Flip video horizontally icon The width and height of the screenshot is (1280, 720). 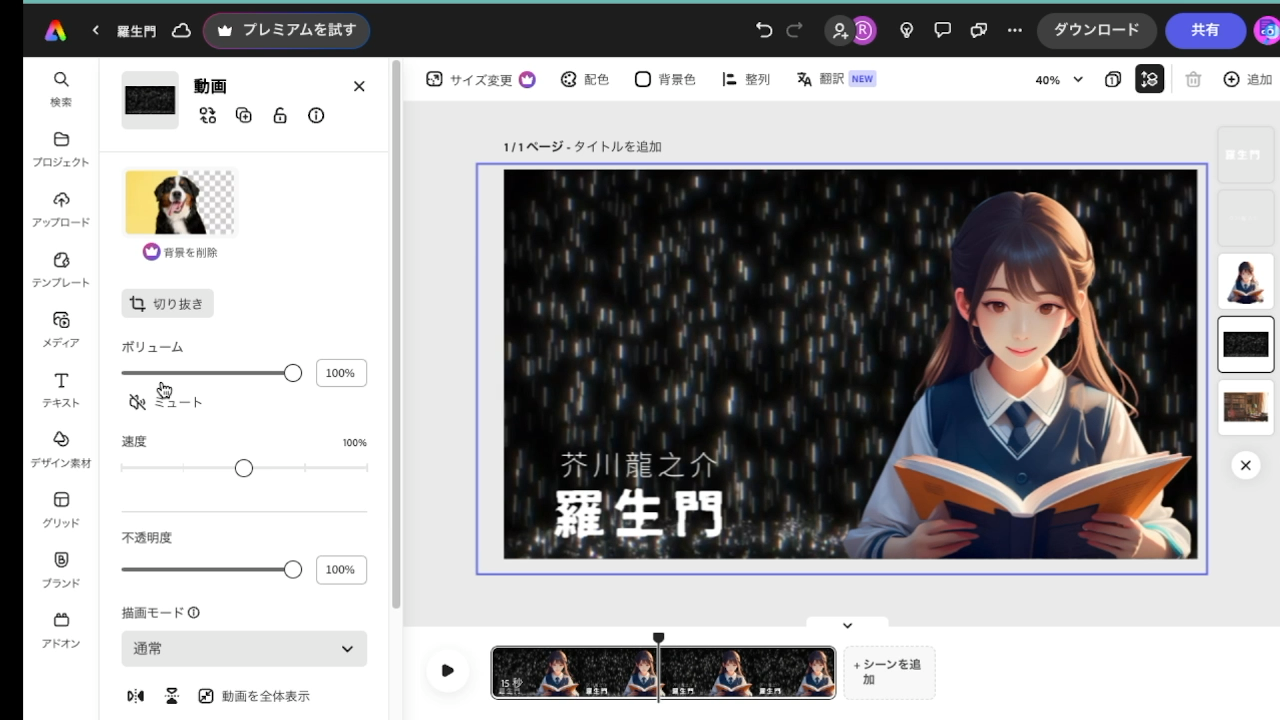coord(135,696)
